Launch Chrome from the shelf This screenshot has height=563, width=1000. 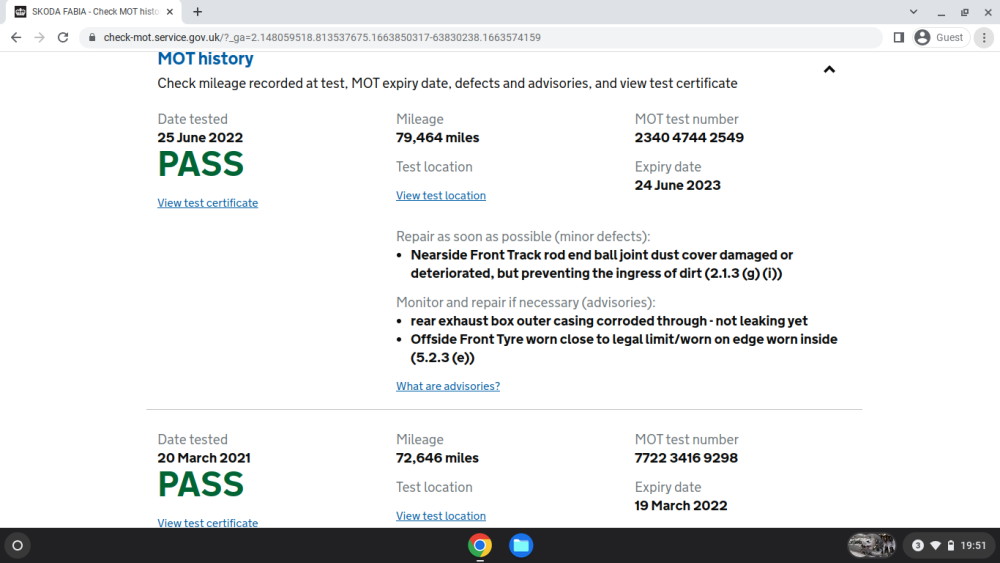(x=480, y=546)
